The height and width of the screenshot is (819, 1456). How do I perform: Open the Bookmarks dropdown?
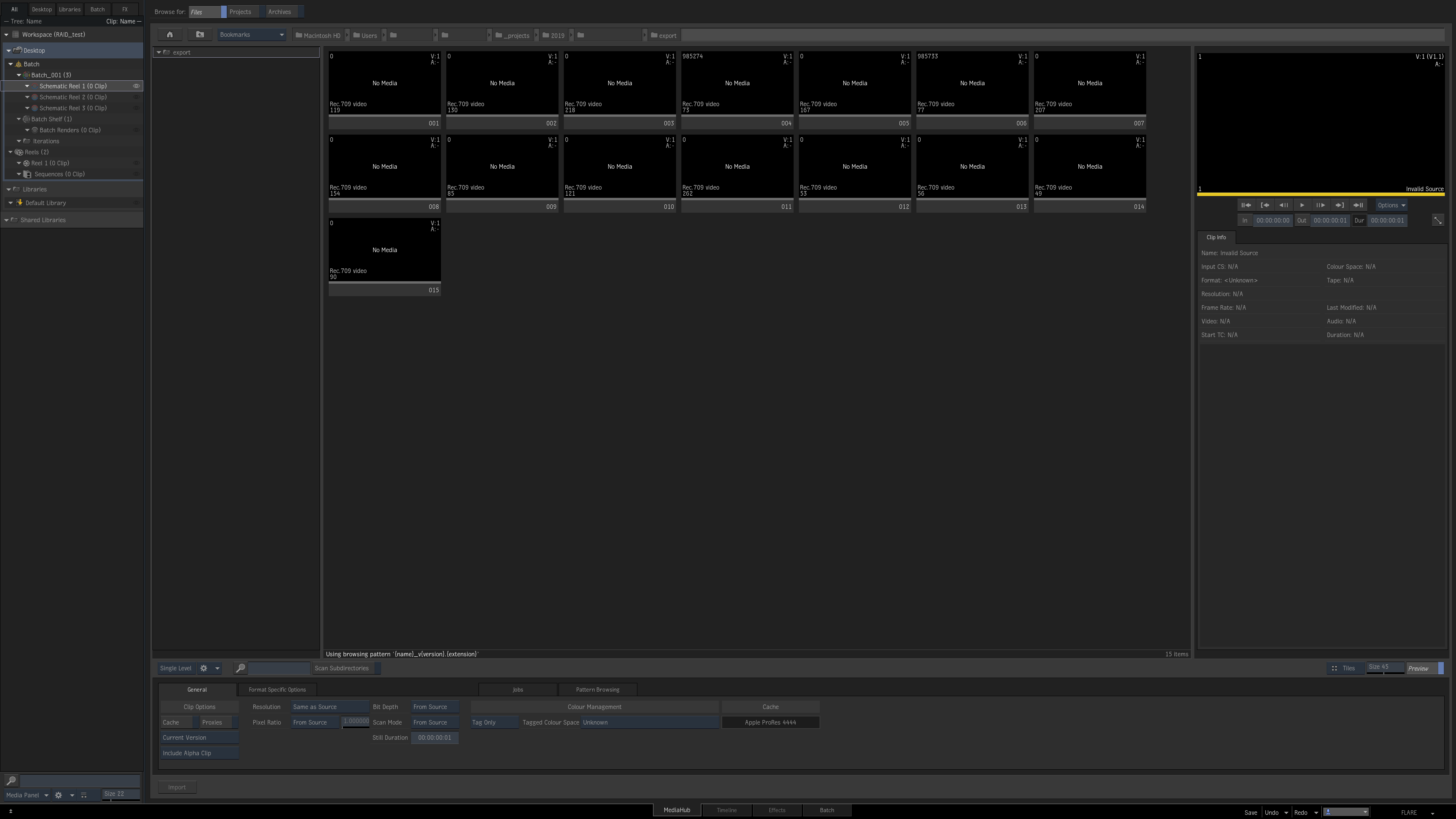coord(251,35)
